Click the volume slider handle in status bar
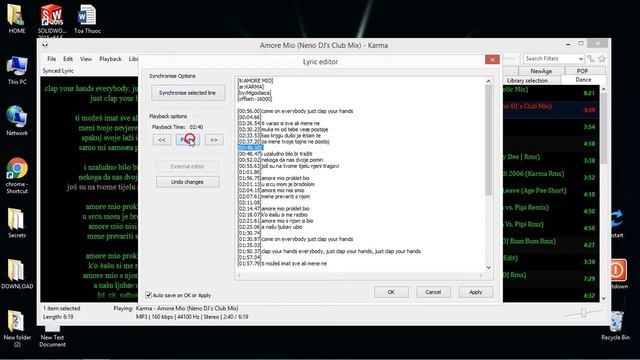This screenshot has width=640, height=360. (584, 313)
